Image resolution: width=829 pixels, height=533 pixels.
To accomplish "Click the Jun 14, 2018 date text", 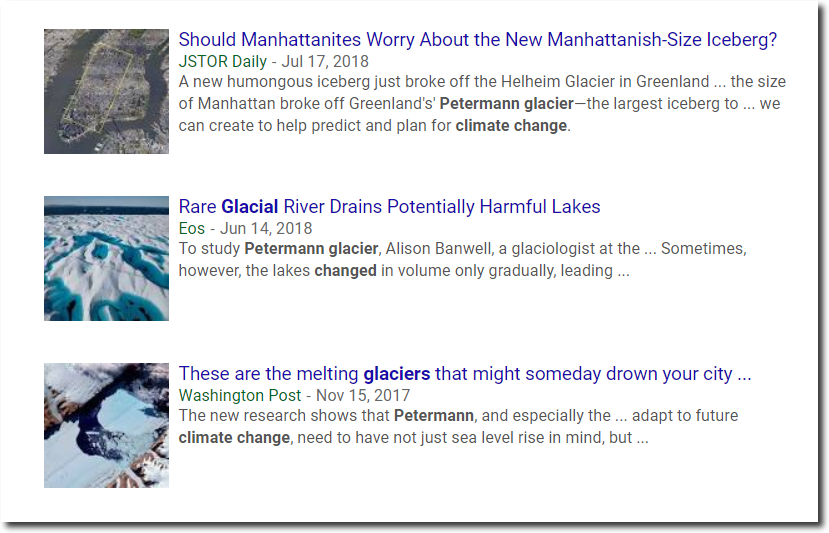I will point(266,228).
